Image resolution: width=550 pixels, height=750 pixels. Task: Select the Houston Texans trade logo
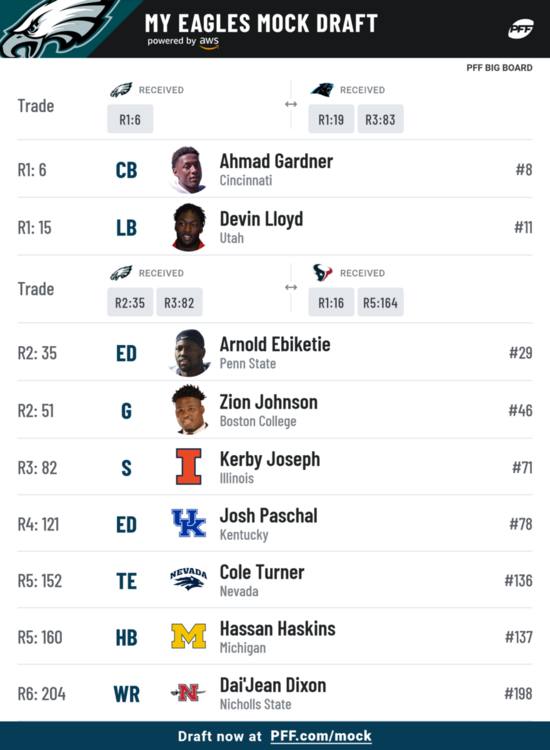322,273
